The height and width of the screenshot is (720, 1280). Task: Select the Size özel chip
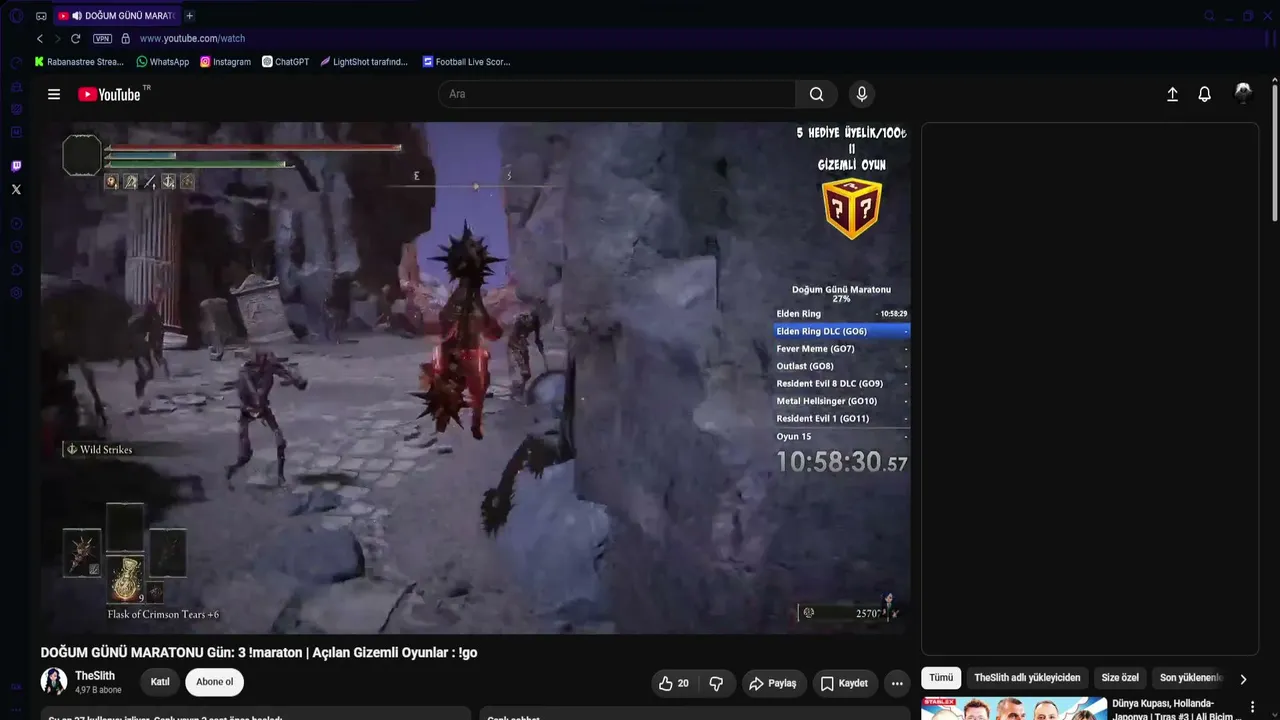(x=1120, y=678)
